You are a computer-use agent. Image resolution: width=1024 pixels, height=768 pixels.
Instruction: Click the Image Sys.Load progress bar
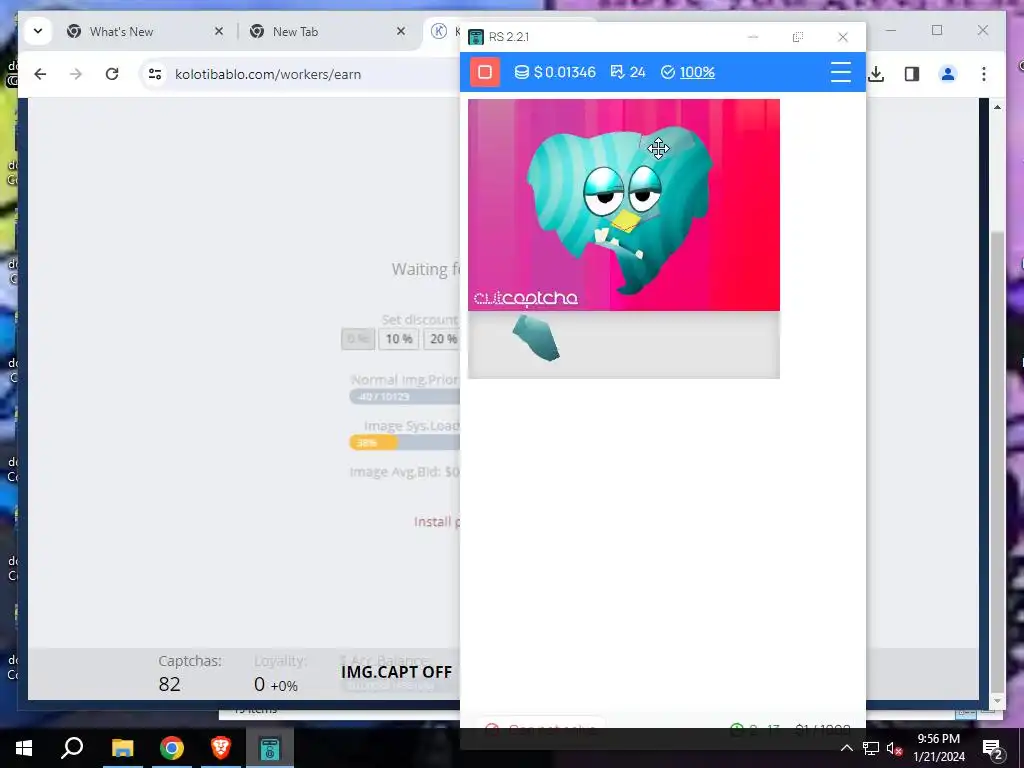point(405,443)
